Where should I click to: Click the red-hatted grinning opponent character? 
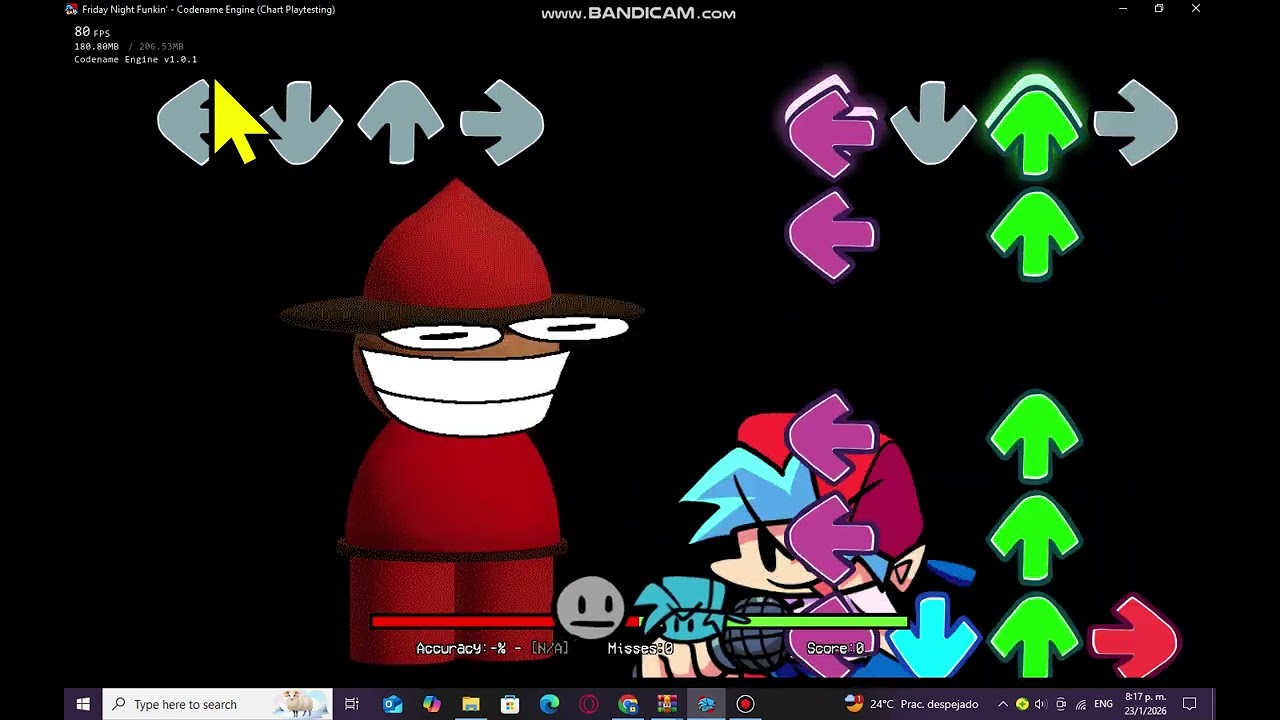pyautogui.click(x=460, y=420)
